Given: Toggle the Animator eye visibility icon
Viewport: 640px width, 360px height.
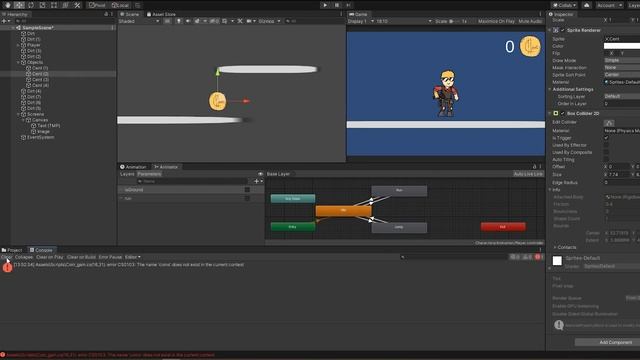Looking at the screenshot, I should pos(260,174).
